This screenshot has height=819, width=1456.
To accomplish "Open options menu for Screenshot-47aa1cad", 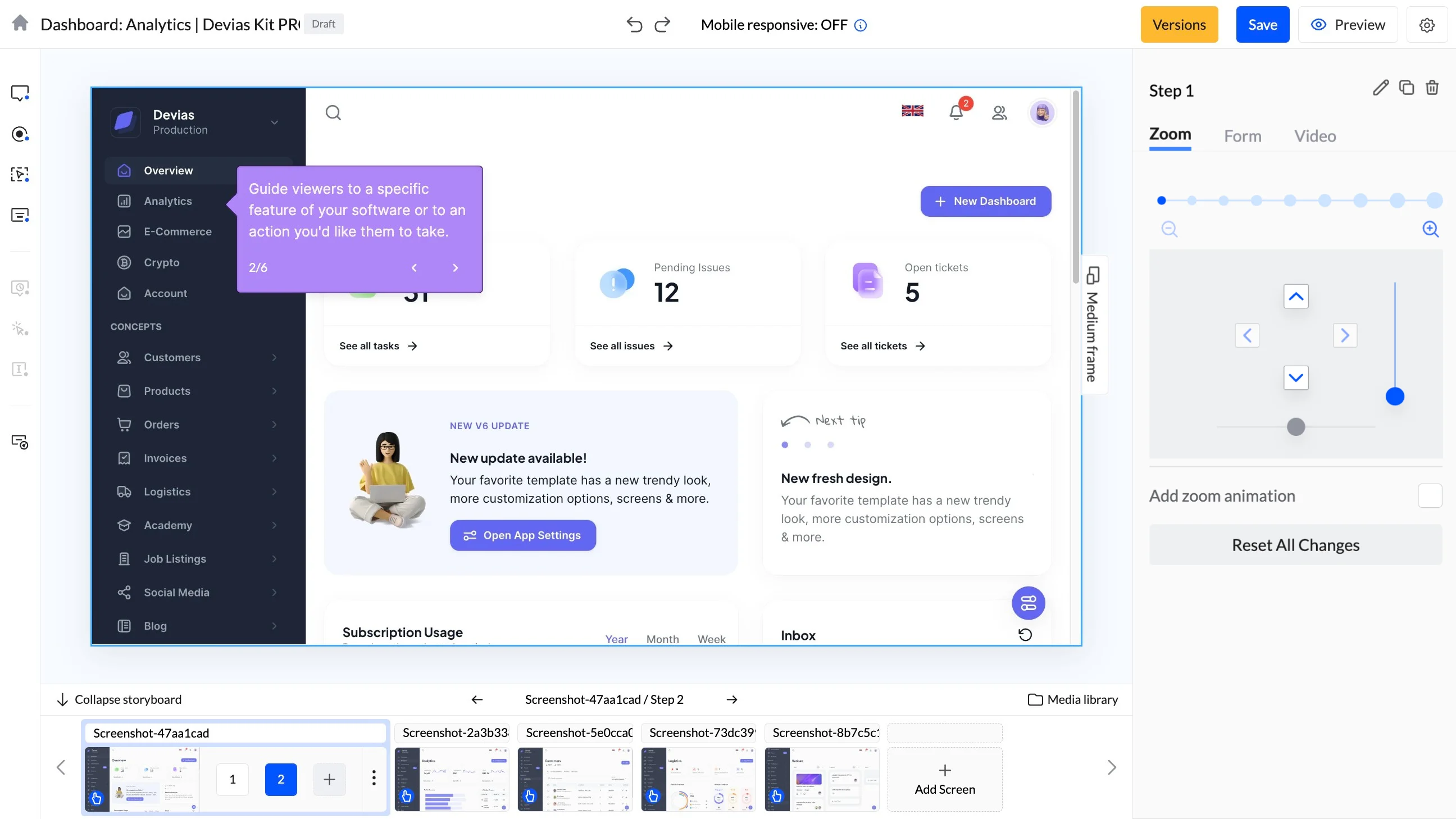I will tap(374, 779).
